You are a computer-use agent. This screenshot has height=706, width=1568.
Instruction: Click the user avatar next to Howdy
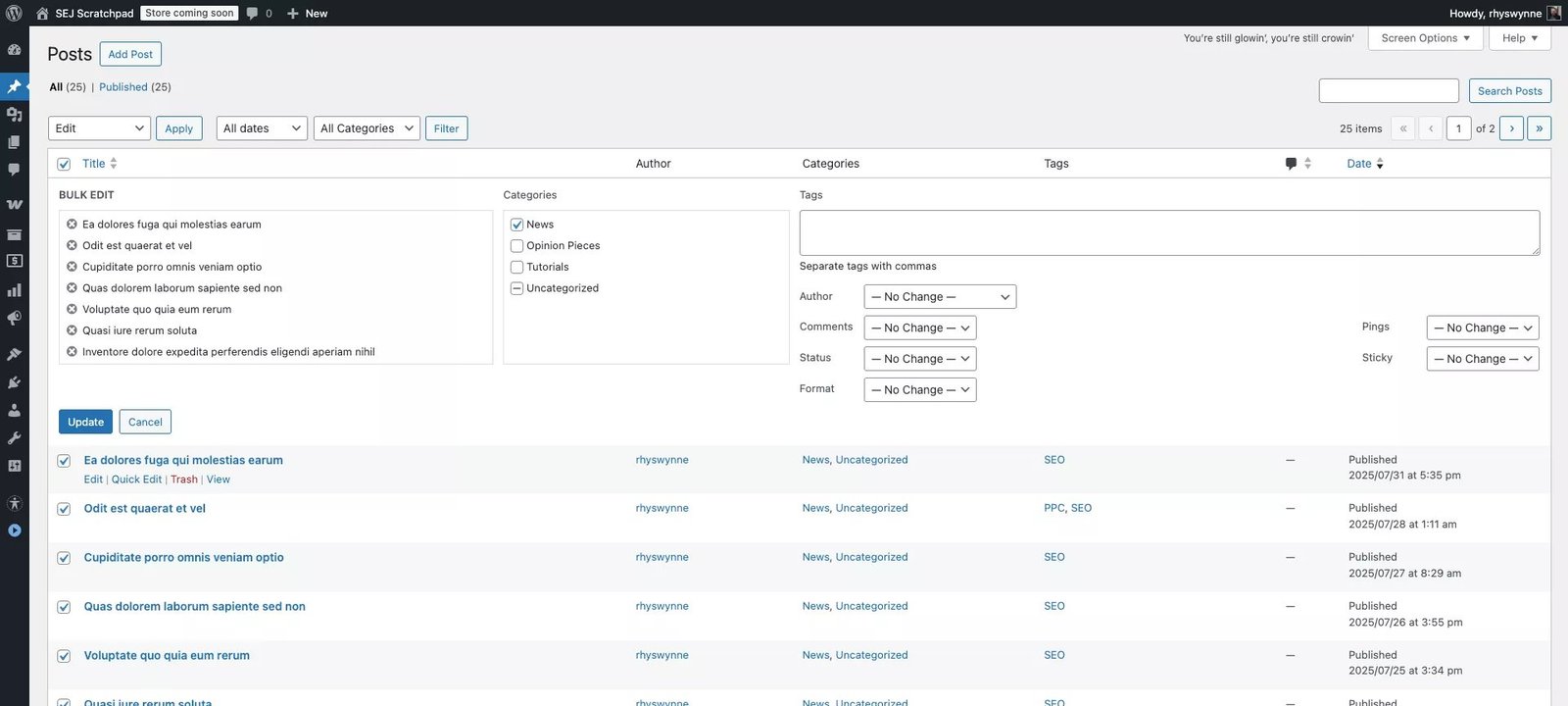click(1554, 13)
